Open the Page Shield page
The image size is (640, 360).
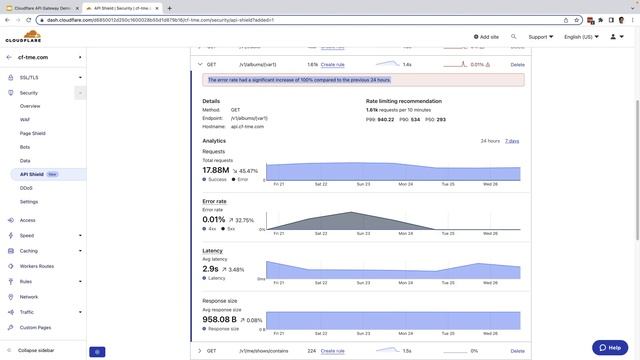point(33,133)
